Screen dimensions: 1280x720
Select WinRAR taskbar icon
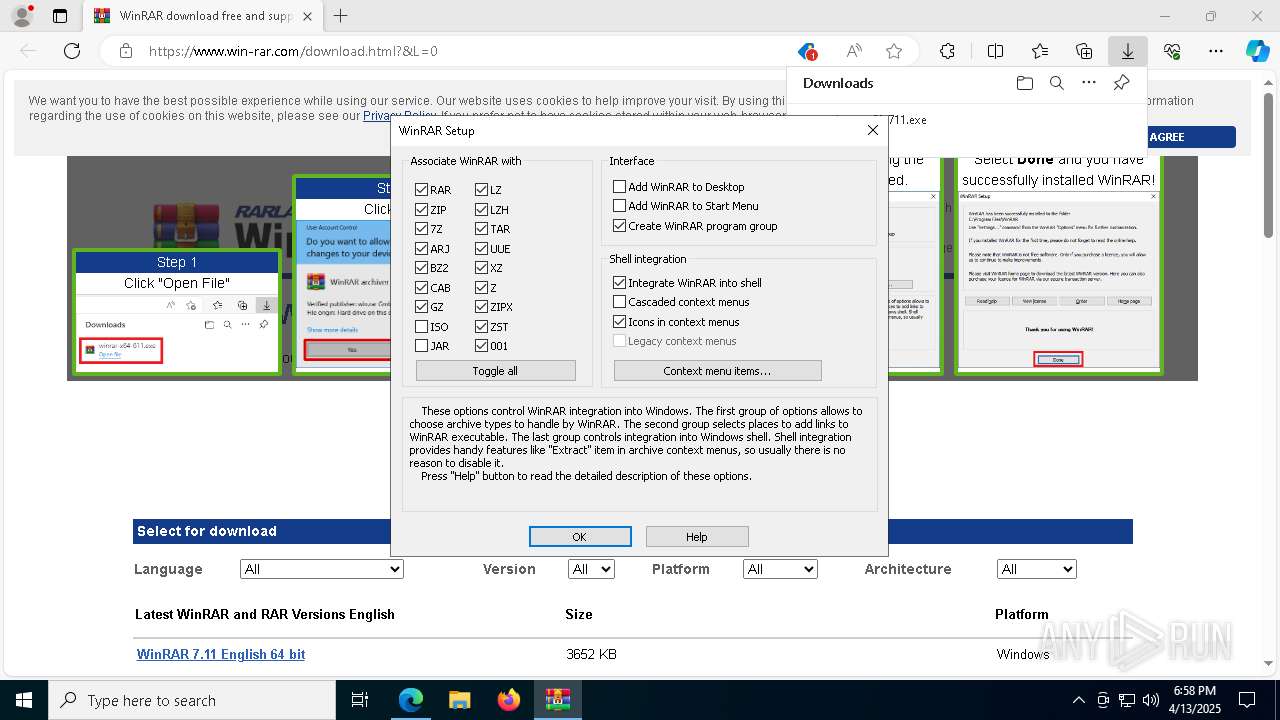[x=557, y=700]
